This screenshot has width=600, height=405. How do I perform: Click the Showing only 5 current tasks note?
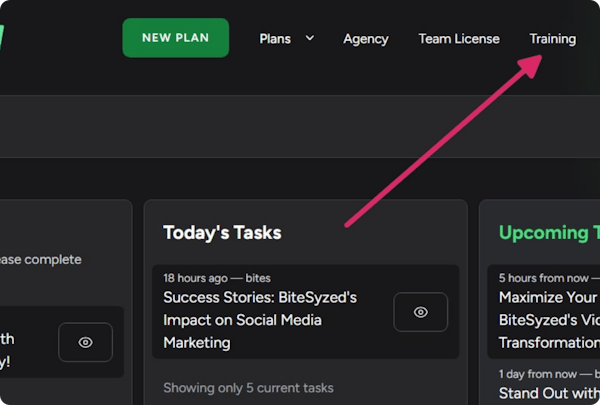[x=248, y=388]
